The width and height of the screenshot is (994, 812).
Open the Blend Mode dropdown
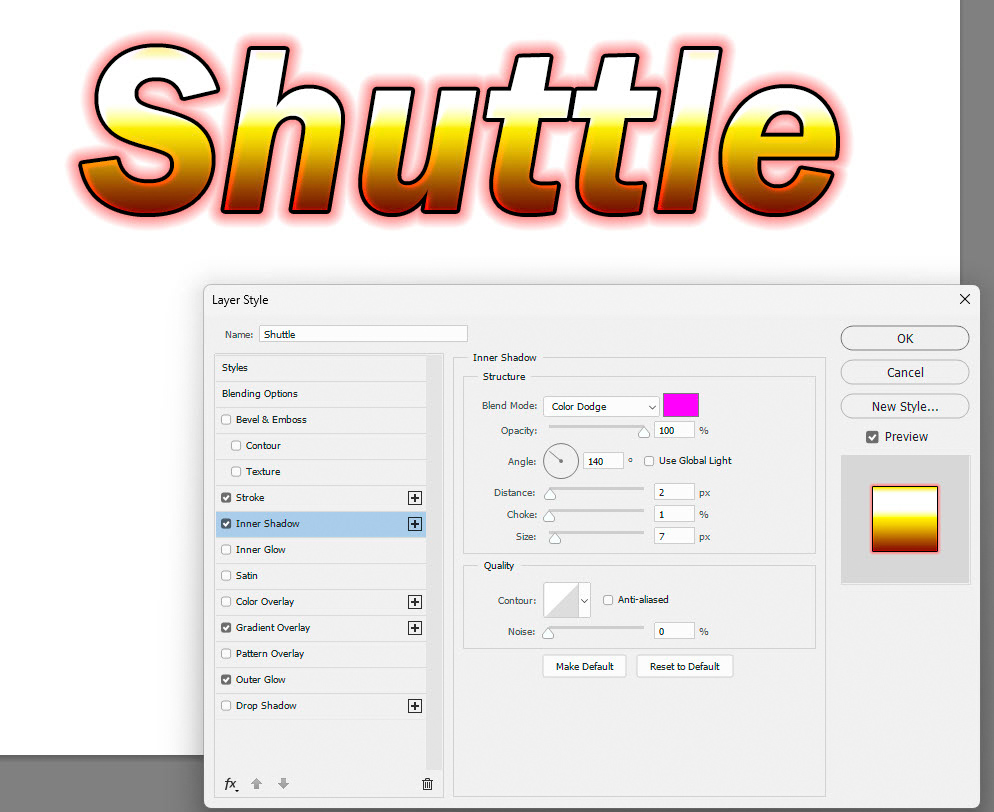pyautogui.click(x=600, y=406)
